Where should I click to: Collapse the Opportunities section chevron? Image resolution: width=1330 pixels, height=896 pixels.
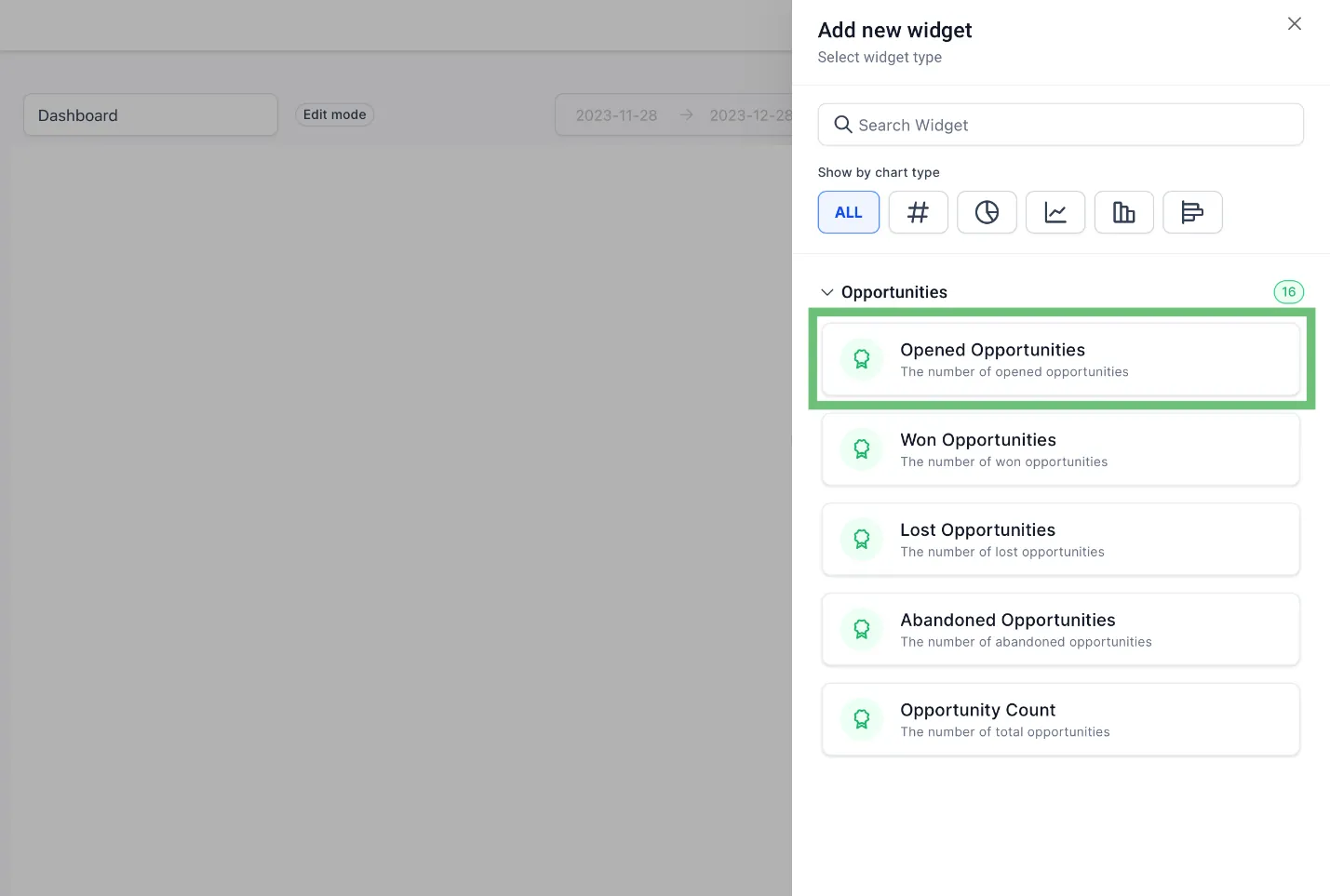pyautogui.click(x=826, y=292)
